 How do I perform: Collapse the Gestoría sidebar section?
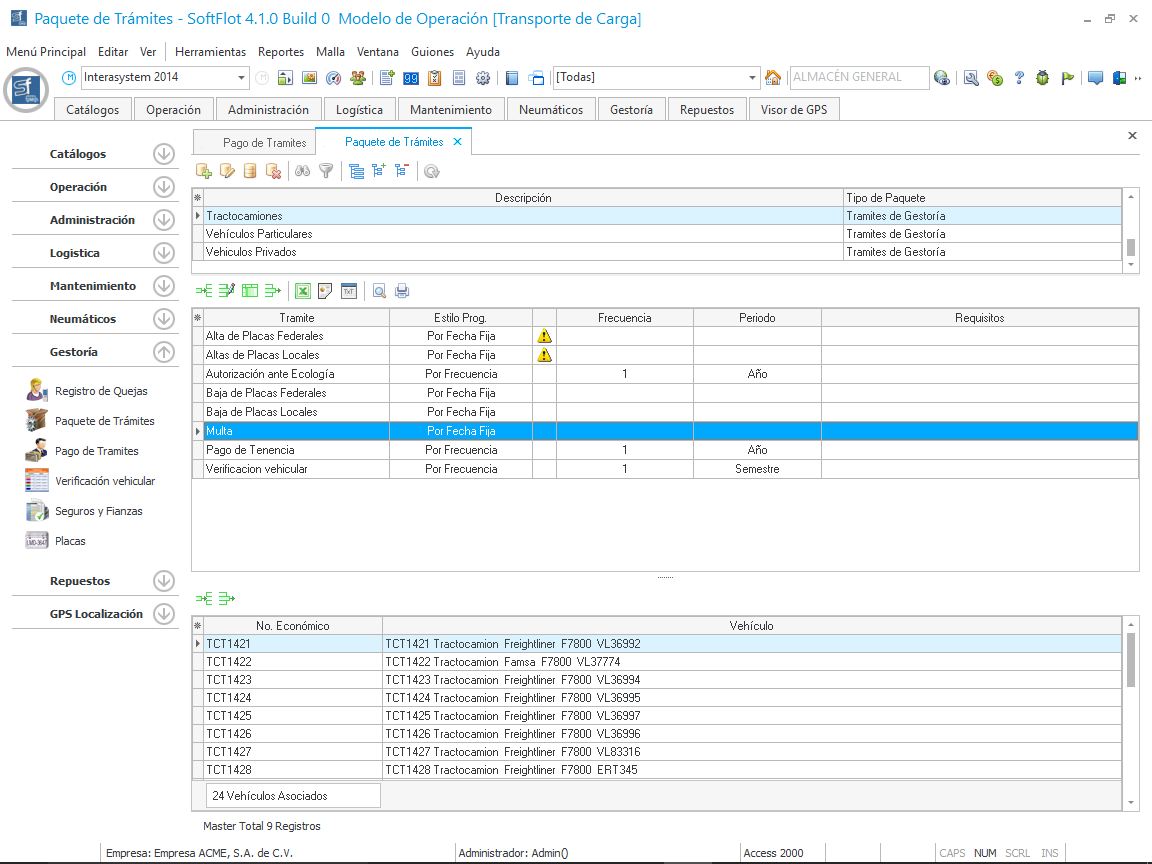pos(164,352)
